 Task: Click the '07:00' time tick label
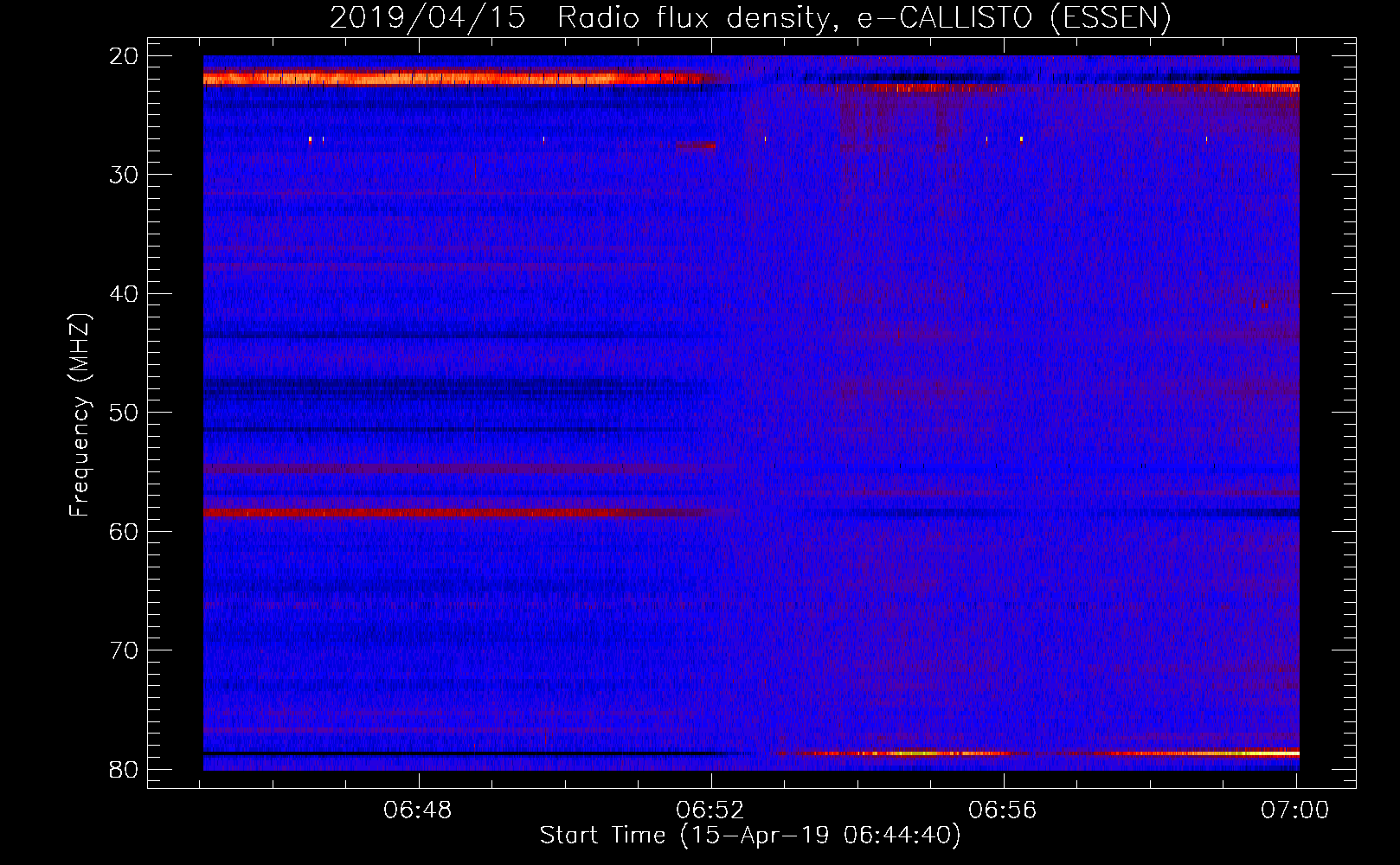[1295, 811]
